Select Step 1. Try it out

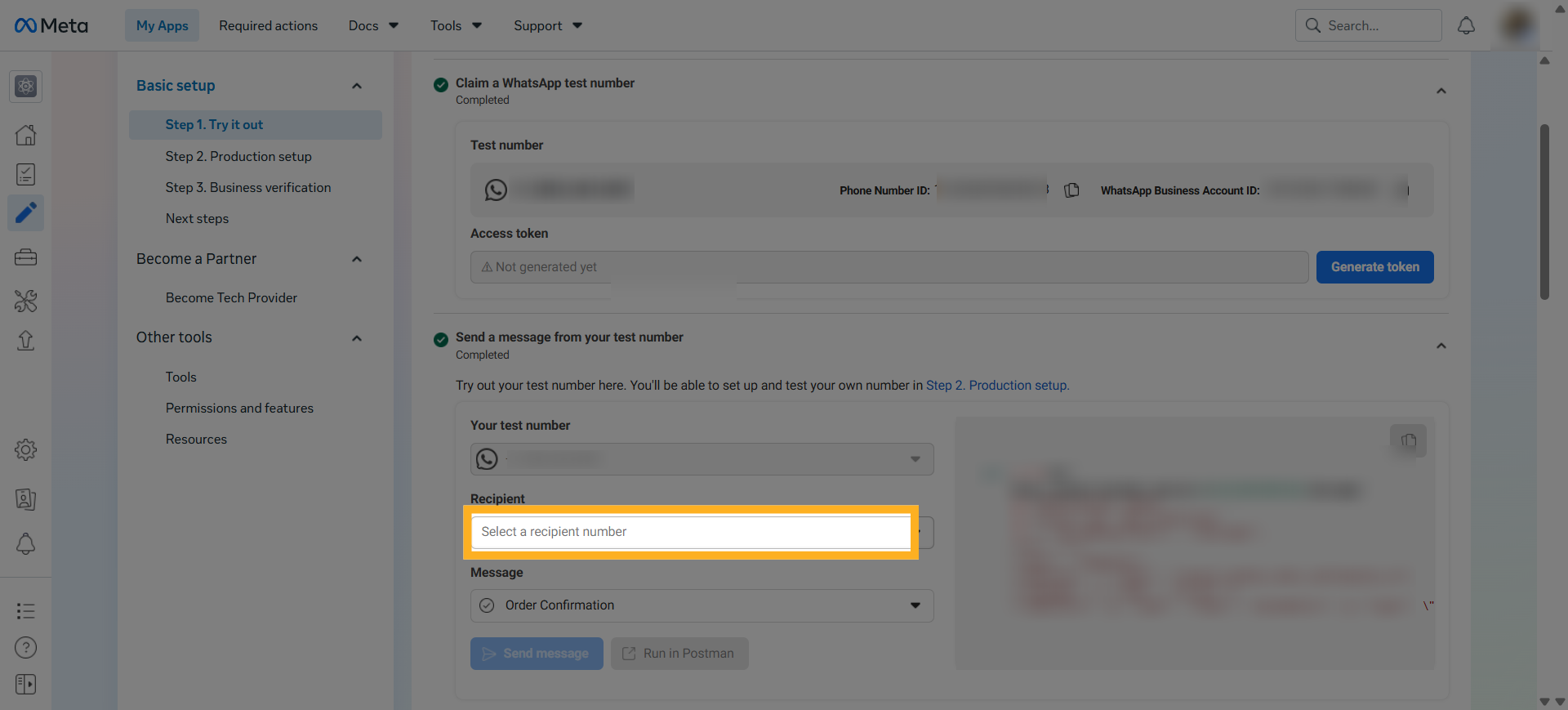point(256,125)
